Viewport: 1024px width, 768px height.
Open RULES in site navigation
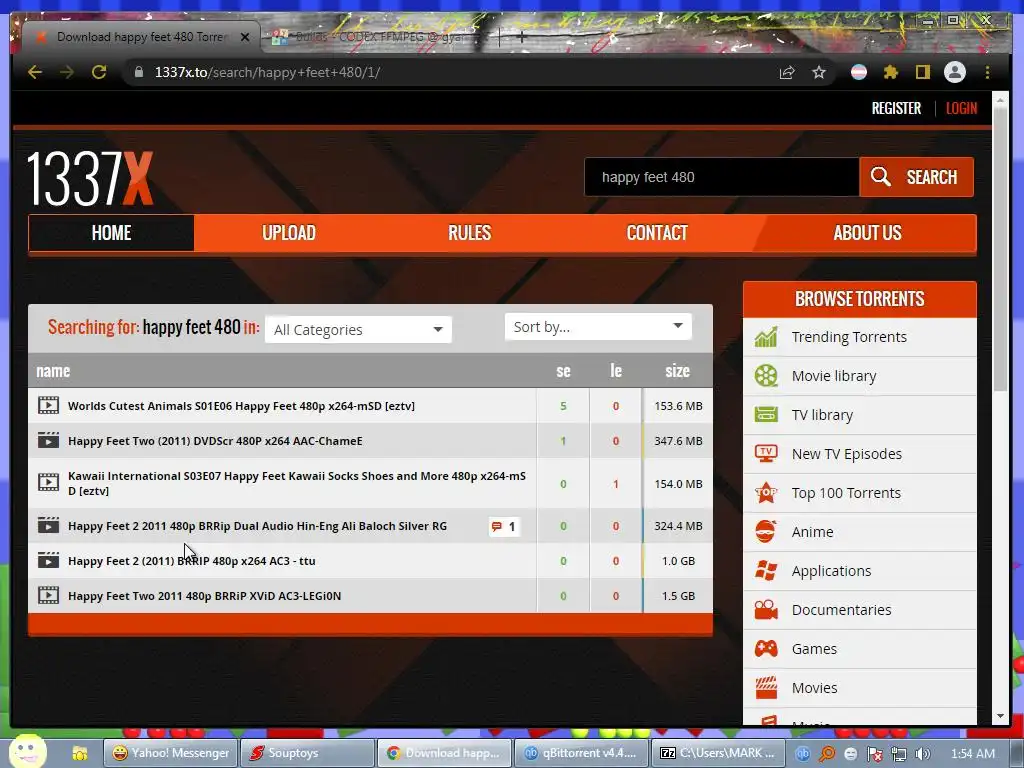coord(470,232)
